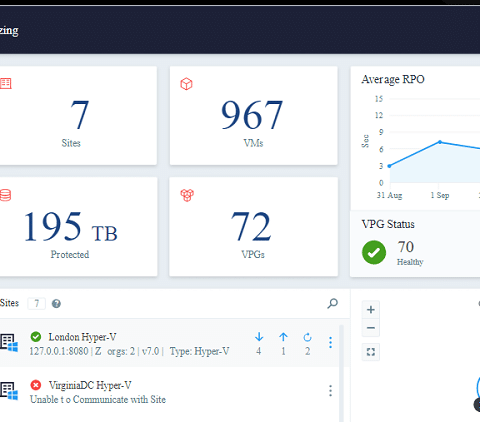Click London Hyper-V incoming count 4
The height and width of the screenshot is (422, 480).
point(259,351)
